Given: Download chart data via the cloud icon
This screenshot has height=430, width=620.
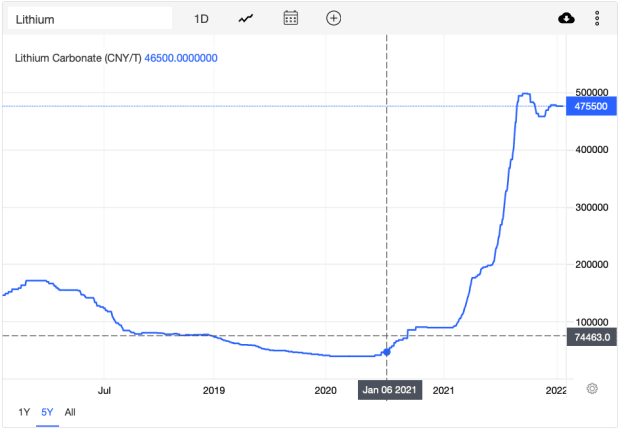Looking at the screenshot, I should click(x=566, y=18).
